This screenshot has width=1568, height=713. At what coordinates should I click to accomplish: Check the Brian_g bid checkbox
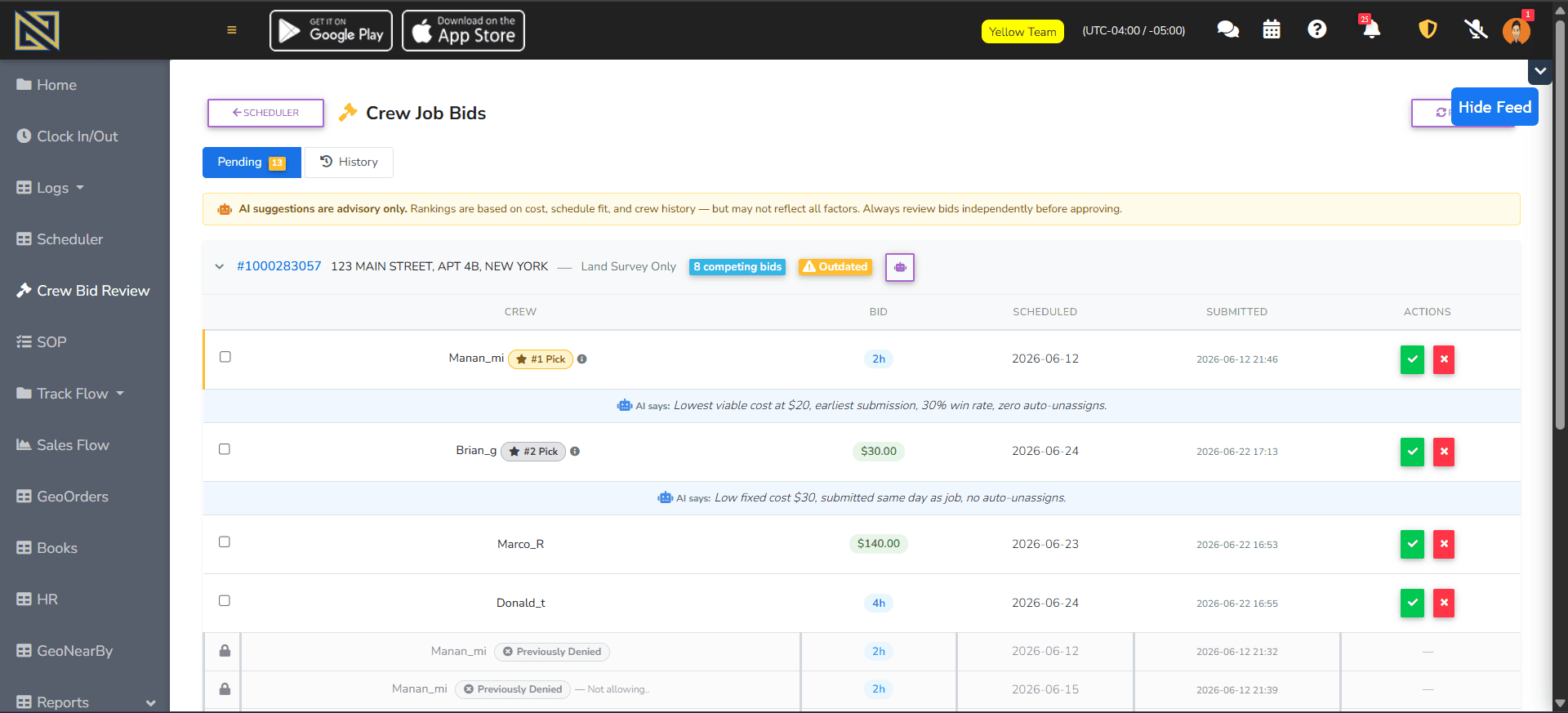[225, 449]
